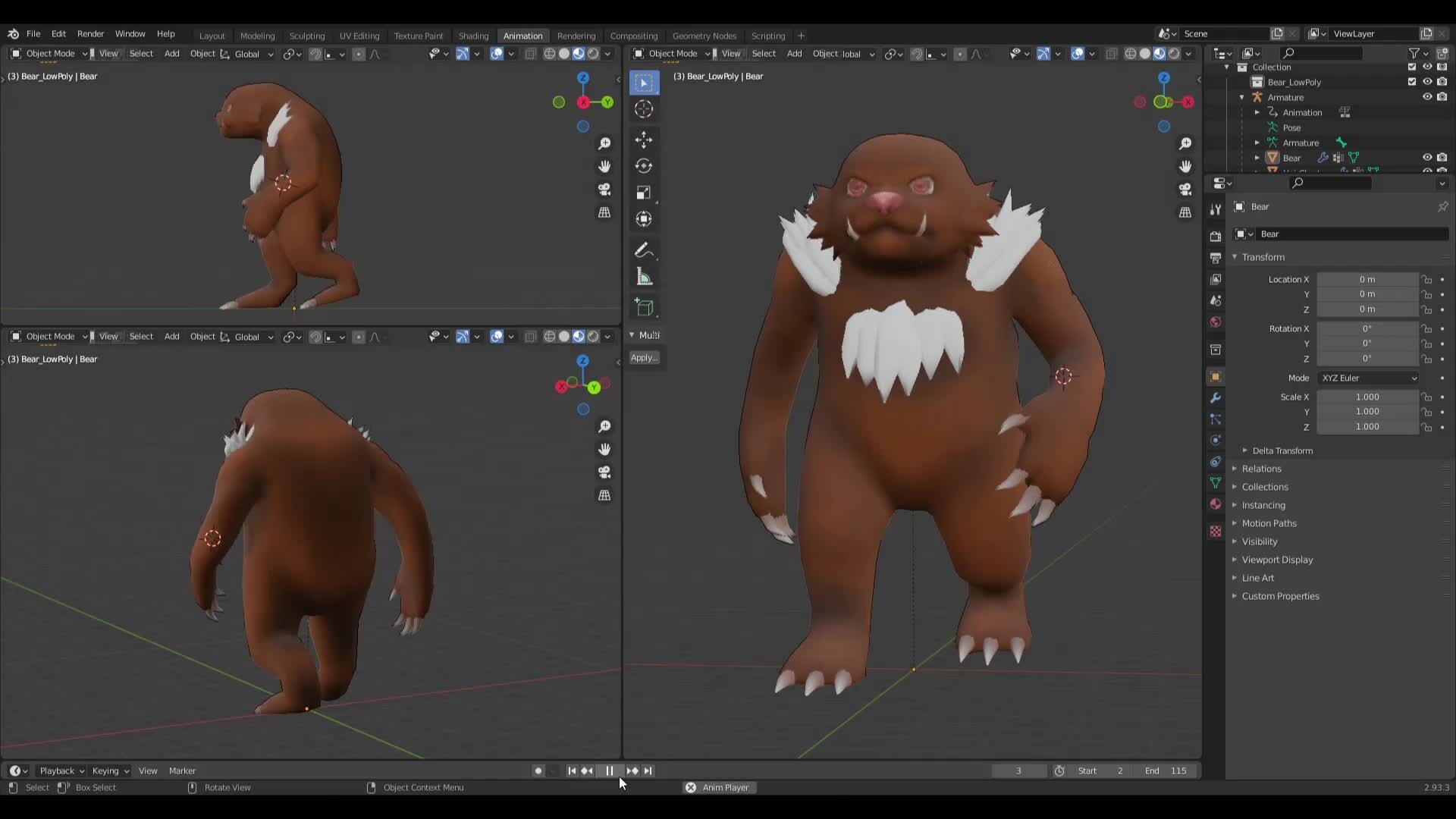Open the Render menu
The height and width of the screenshot is (819, 1456).
[x=91, y=33]
